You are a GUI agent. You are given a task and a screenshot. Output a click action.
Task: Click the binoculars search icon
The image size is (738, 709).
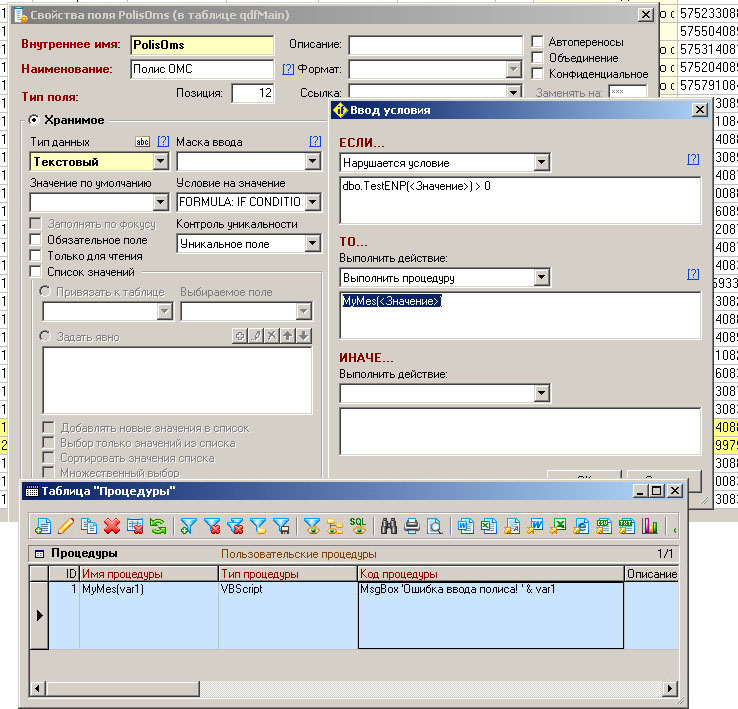(389, 524)
